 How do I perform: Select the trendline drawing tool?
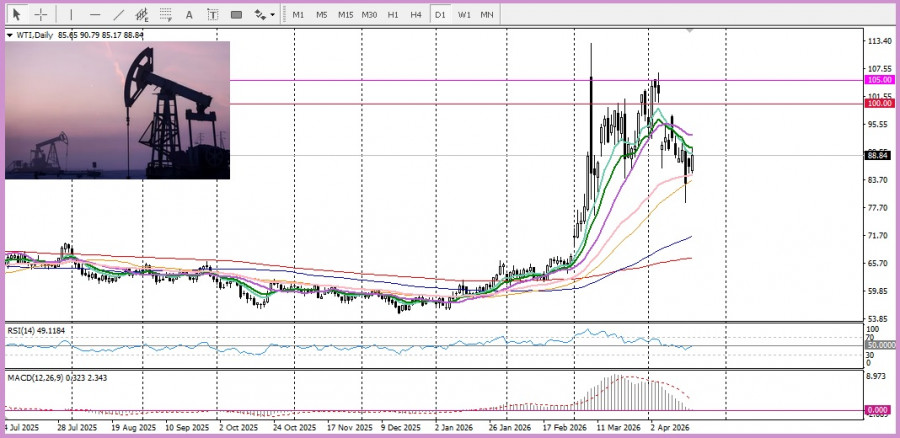[119, 15]
